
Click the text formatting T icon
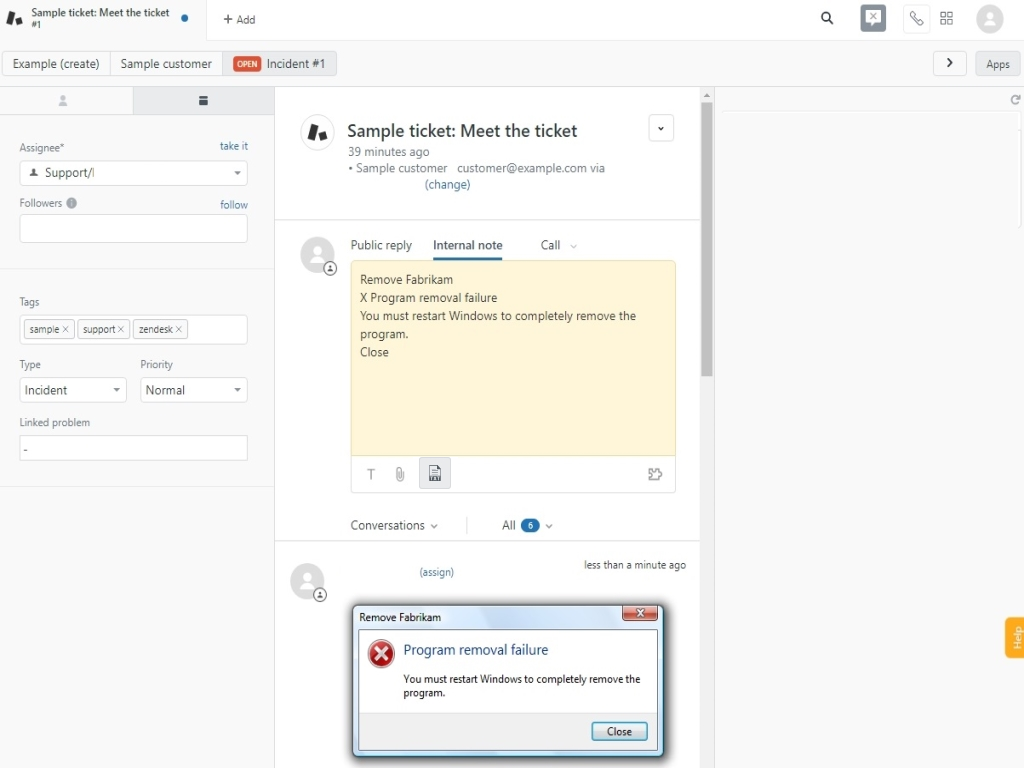click(x=371, y=474)
